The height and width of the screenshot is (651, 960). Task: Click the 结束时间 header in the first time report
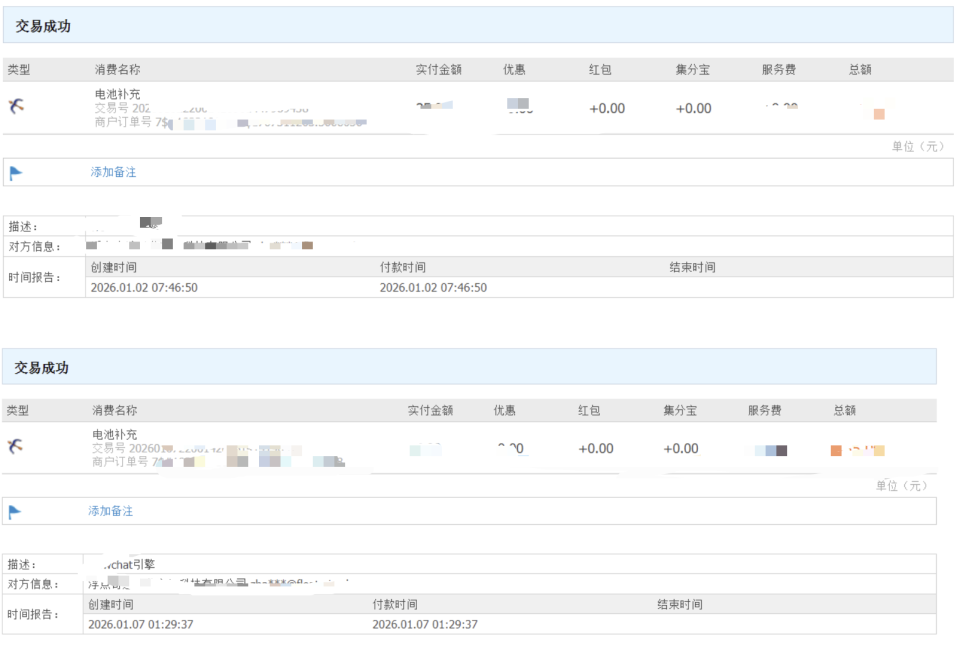690,266
